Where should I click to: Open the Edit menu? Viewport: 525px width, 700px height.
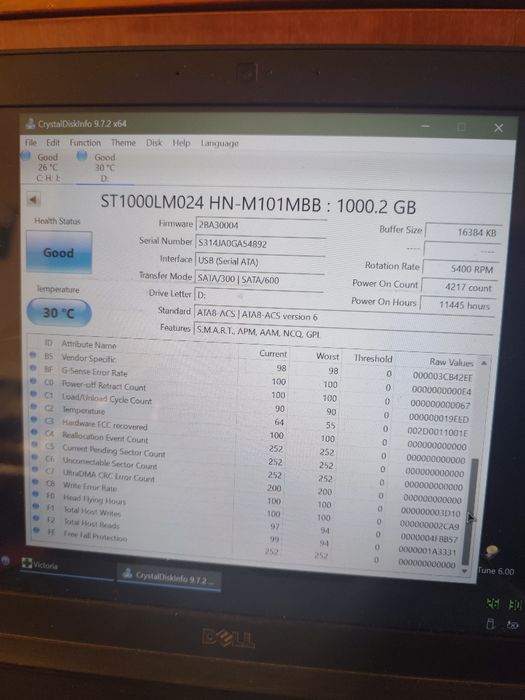coord(53,142)
